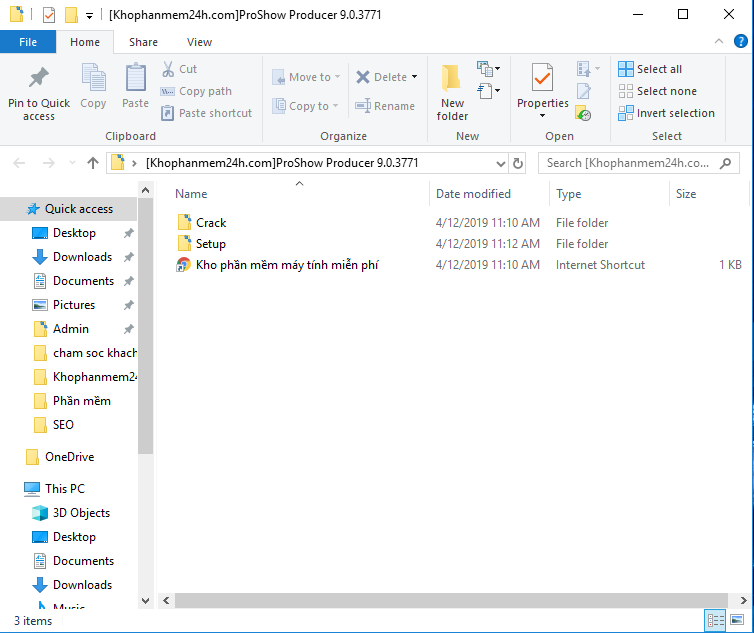754x633 pixels.
Task: Click the Help question mark icon
Action: point(739,42)
